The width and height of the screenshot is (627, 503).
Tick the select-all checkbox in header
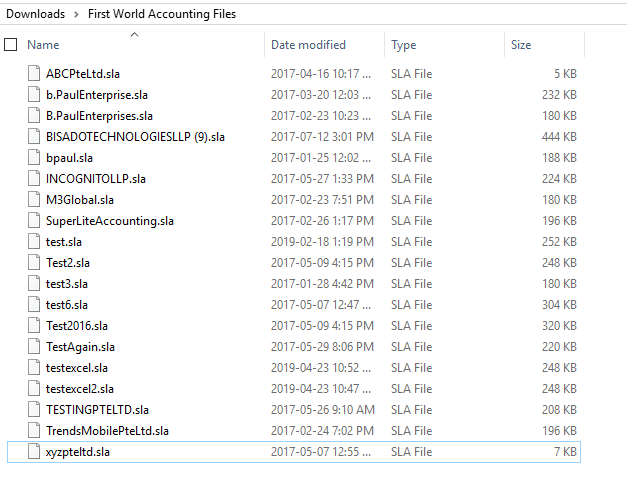(11, 45)
